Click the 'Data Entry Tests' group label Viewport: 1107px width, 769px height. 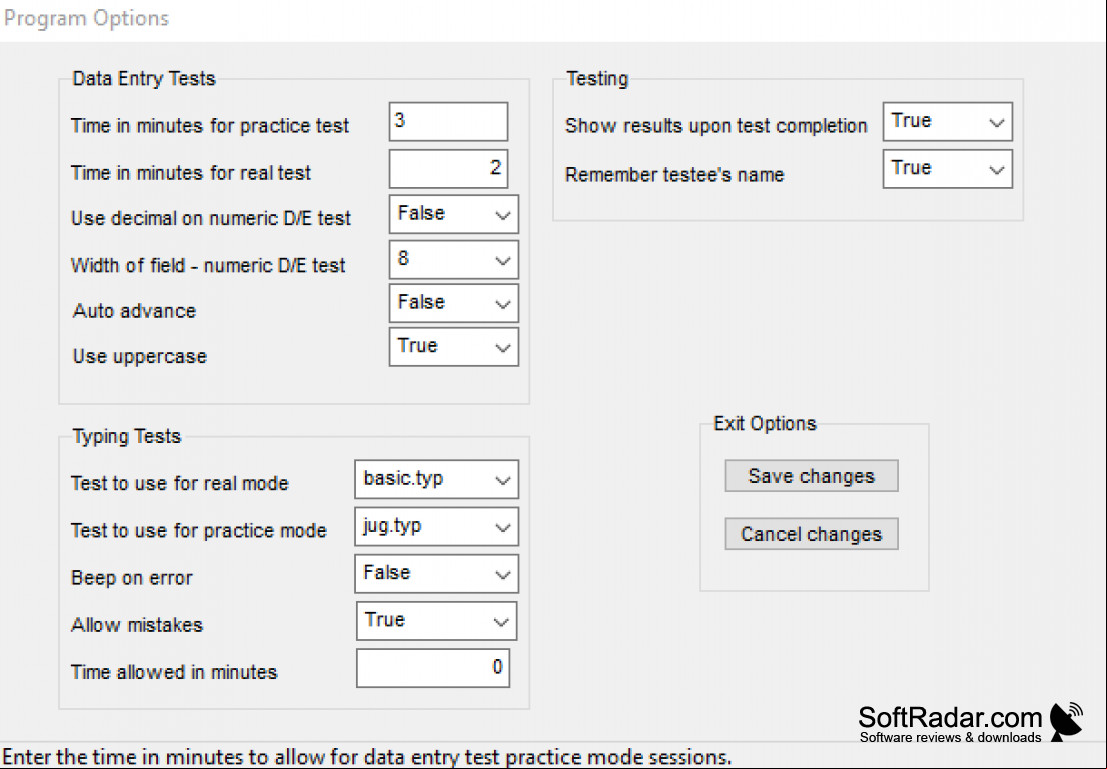pos(144,78)
